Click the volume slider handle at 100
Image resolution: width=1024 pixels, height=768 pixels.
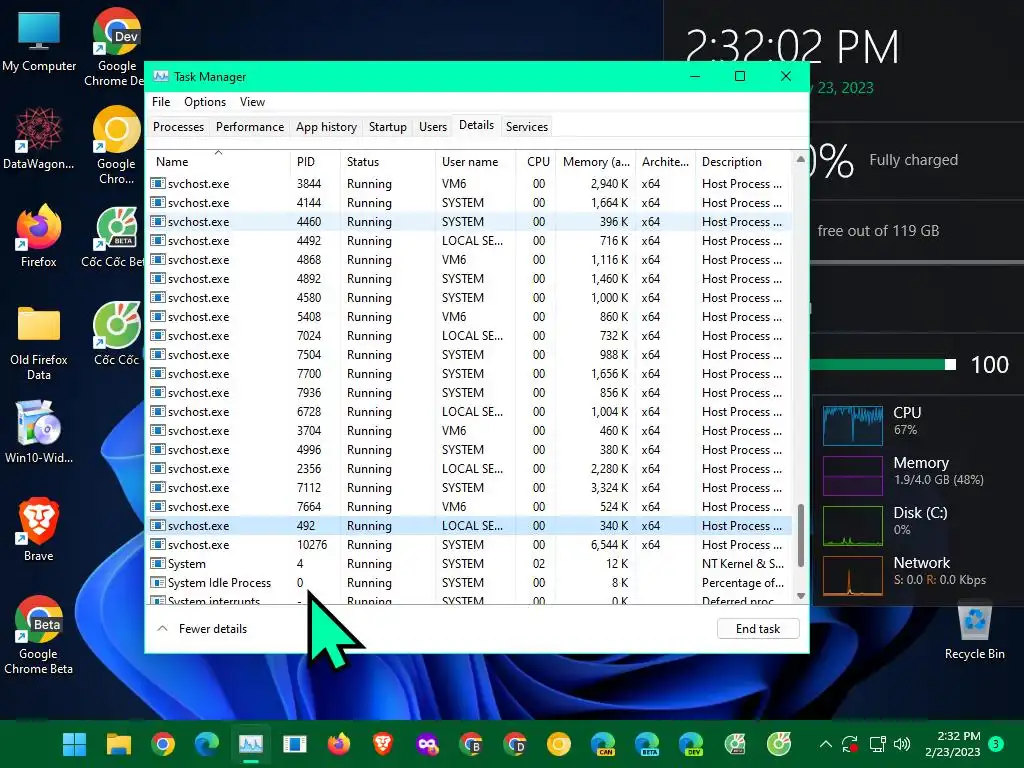coord(951,364)
